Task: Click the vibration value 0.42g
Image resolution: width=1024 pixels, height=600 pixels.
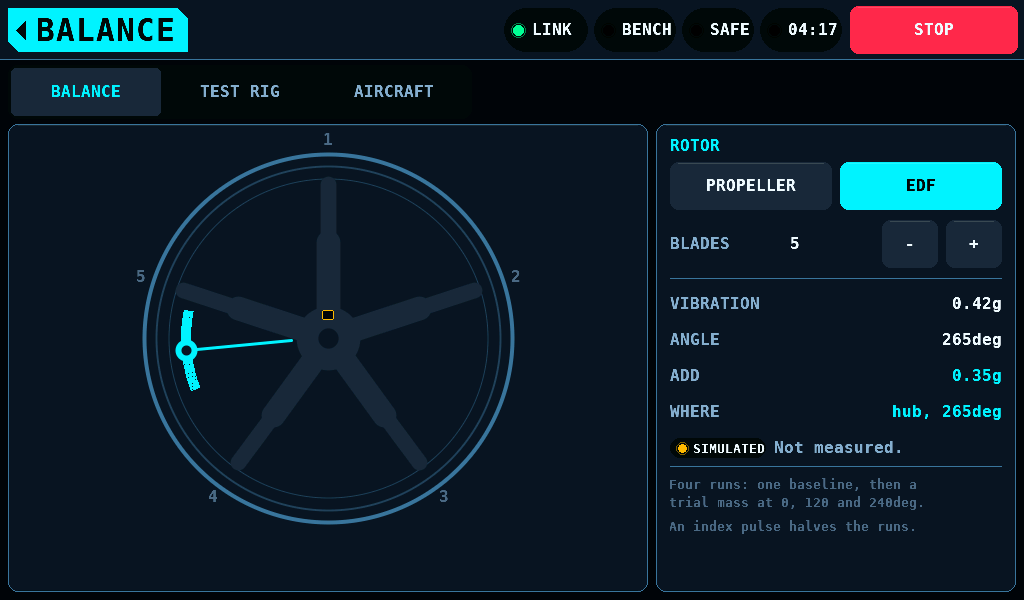Action: pyautogui.click(x=976, y=304)
